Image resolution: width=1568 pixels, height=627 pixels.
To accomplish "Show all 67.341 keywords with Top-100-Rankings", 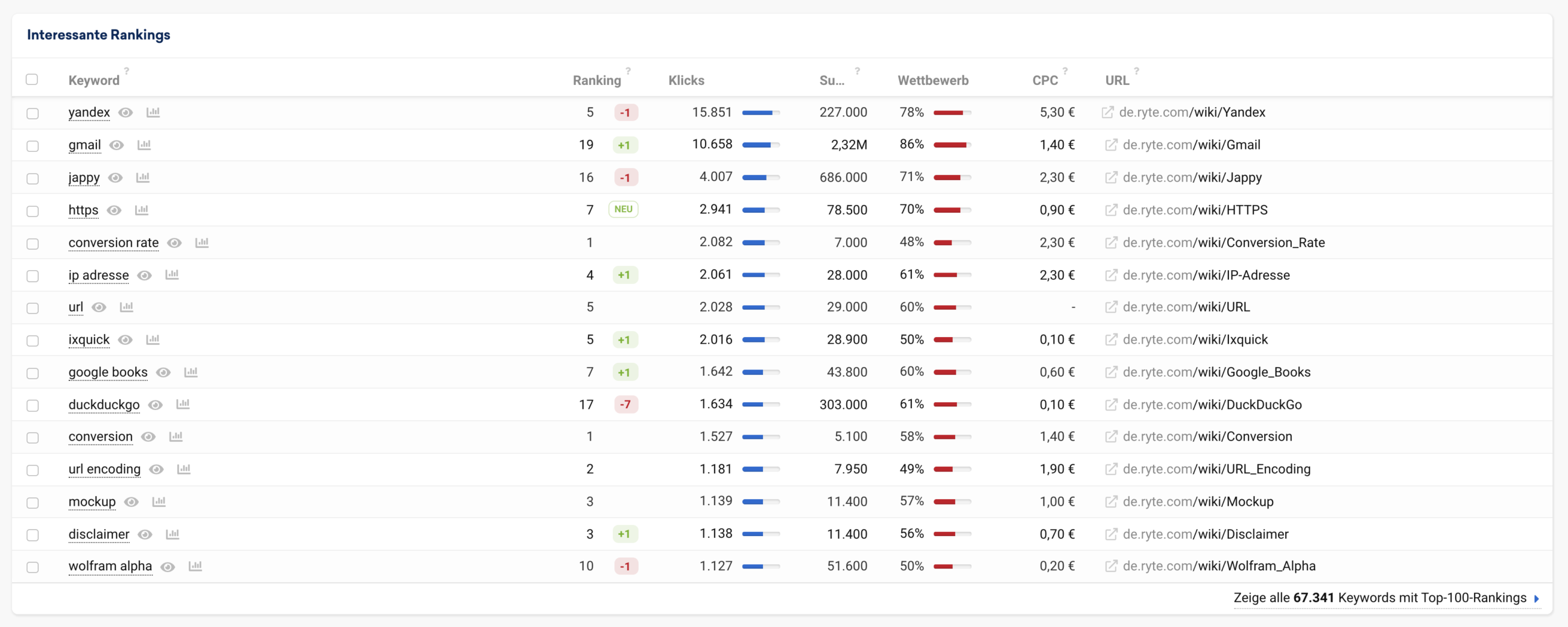I will 1386,598.
